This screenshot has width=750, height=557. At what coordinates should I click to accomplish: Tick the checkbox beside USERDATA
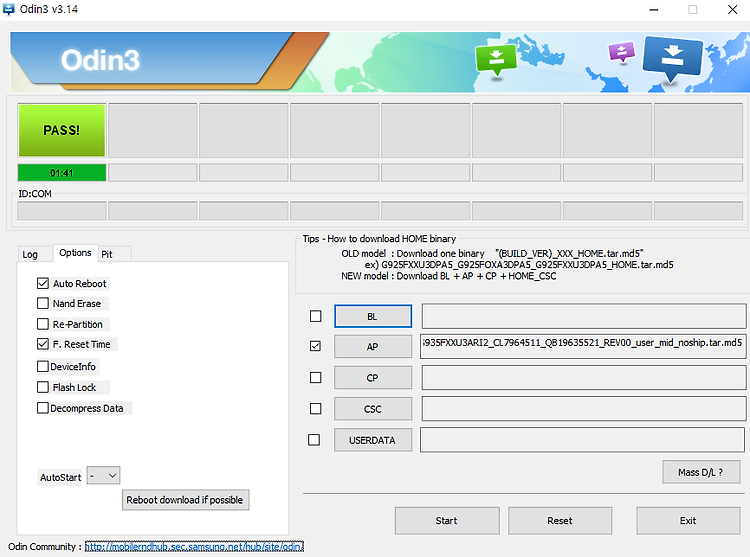[314, 440]
